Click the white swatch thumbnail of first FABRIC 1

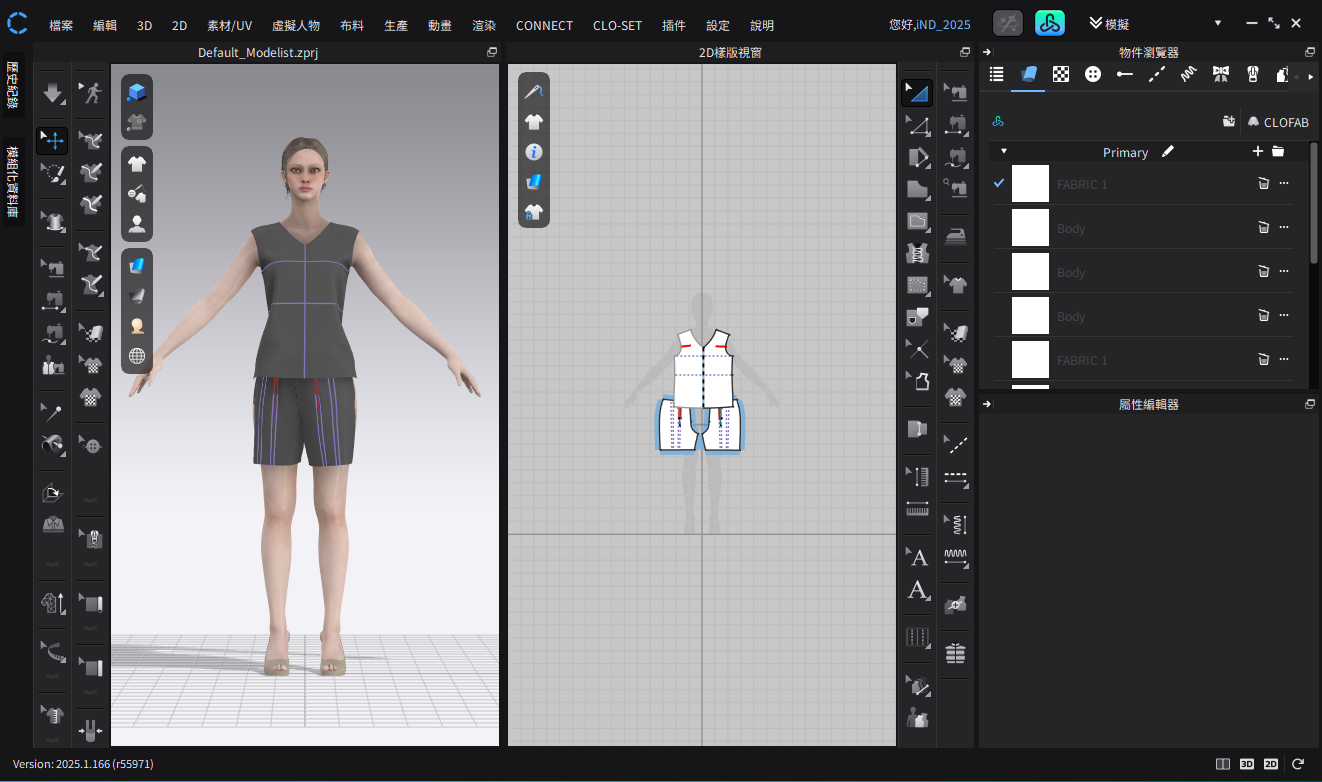pyautogui.click(x=1030, y=184)
